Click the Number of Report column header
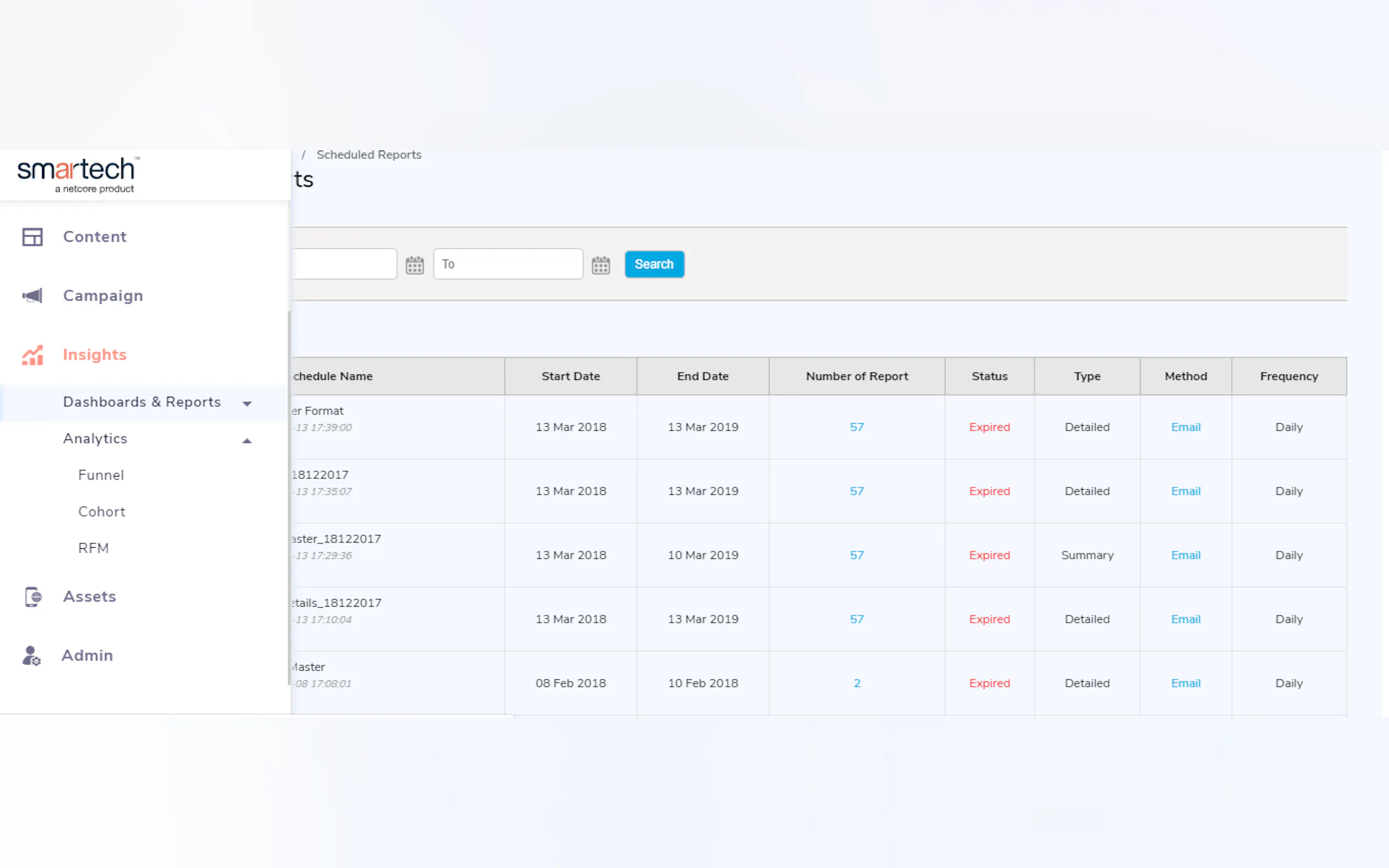This screenshot has height=868, width=1389. tap(857, 376)
